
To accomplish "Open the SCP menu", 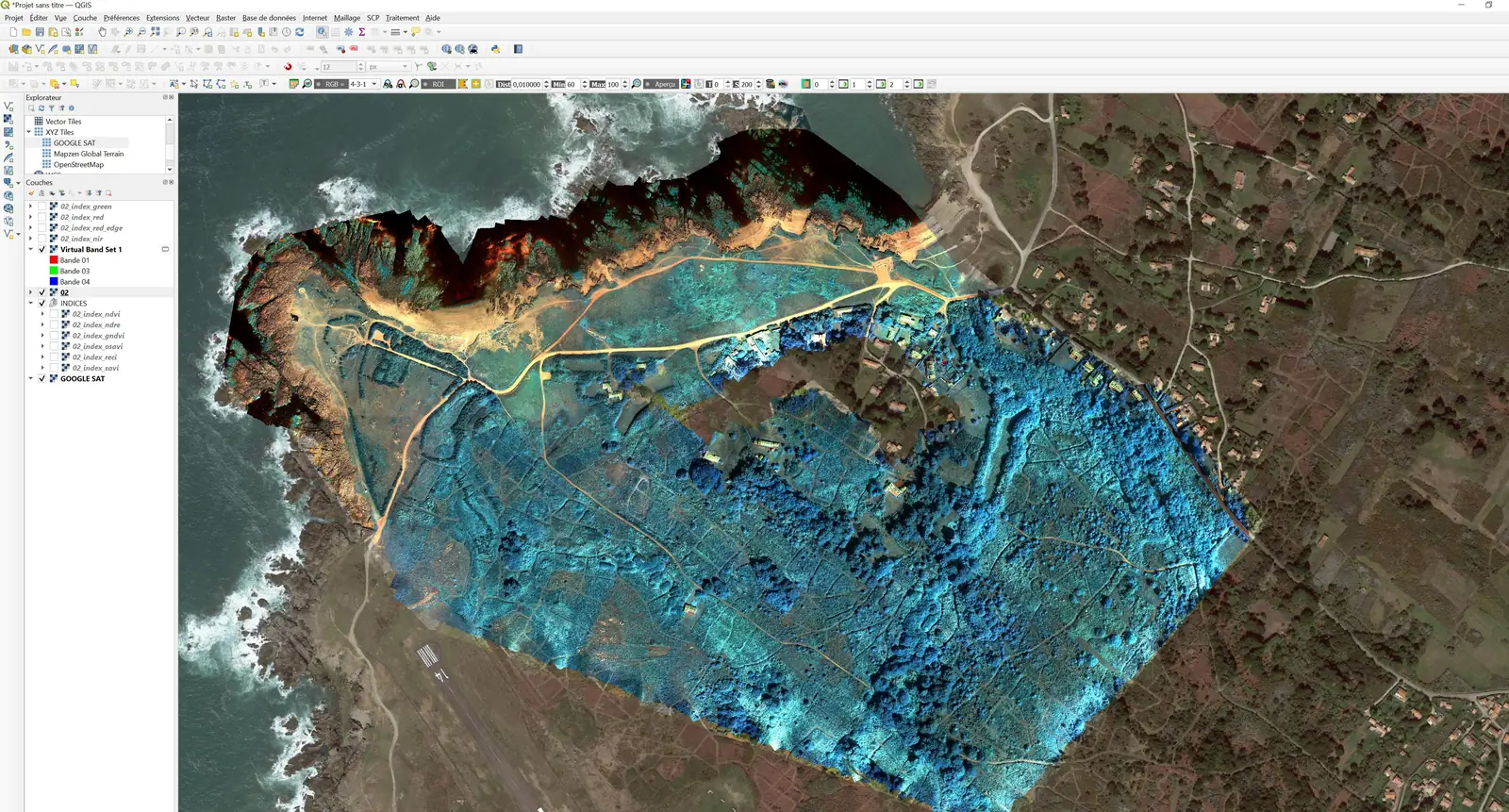I will 373,18.
